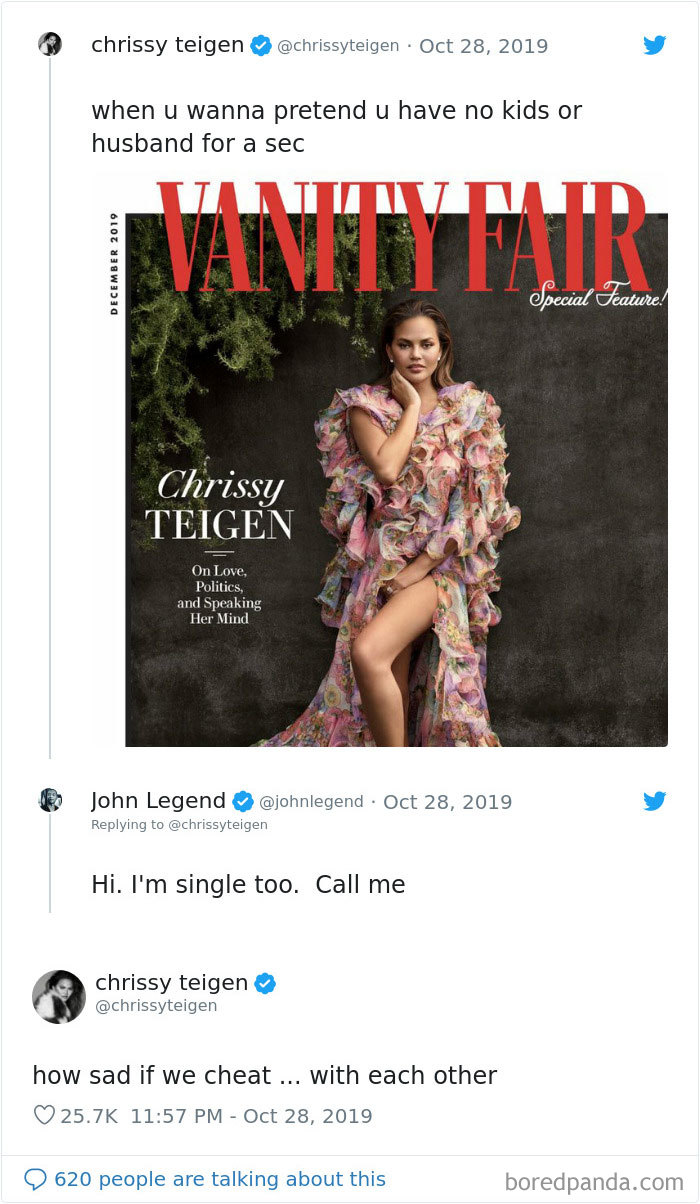The height and width of the screenshot is (1204, 700).
Task: Click the verified badge on the bottom chrissy teigen tweet
Action: [263, 983]
